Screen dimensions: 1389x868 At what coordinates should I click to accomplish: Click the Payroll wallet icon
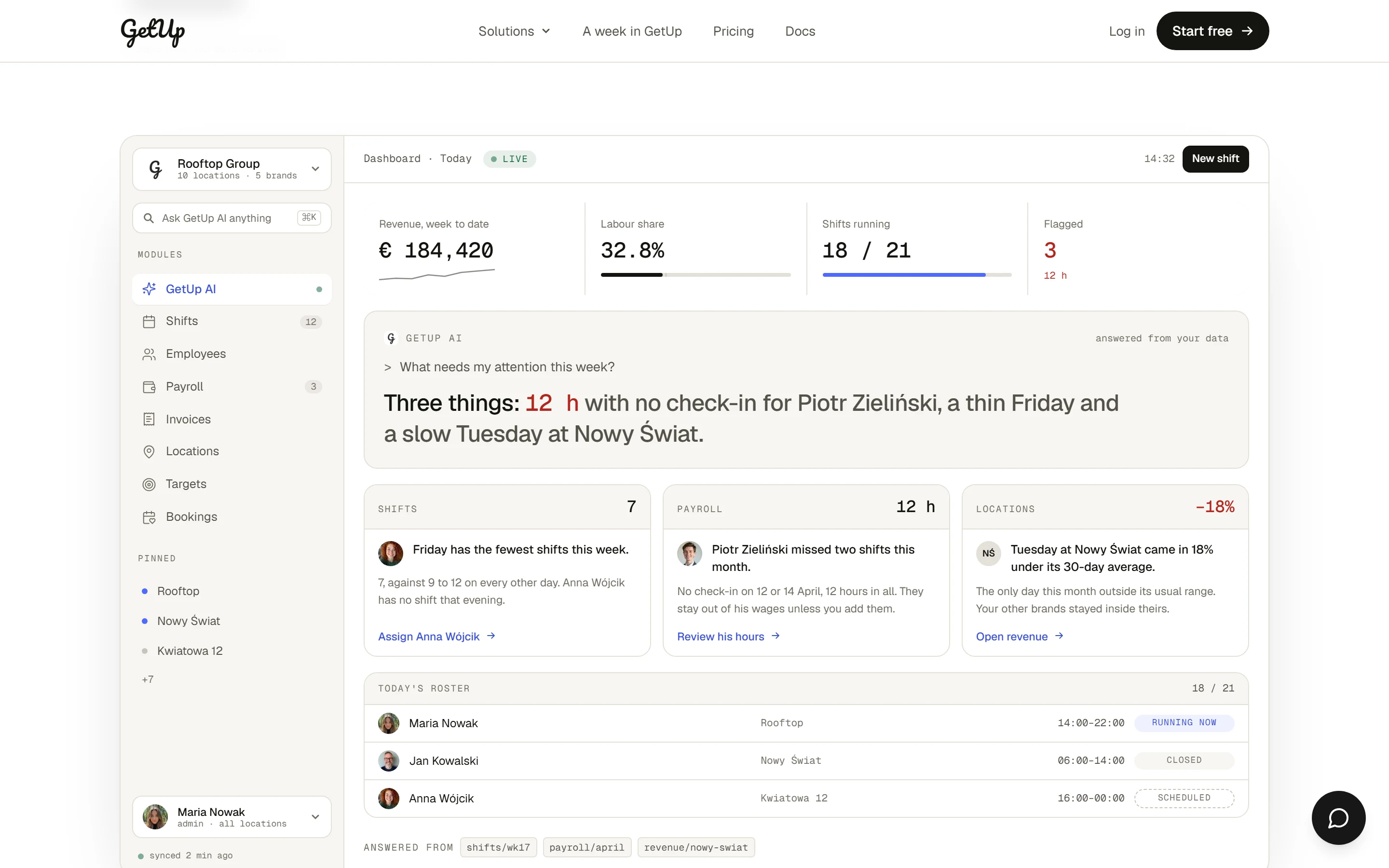pyautogui.click(x=149, y=387)
